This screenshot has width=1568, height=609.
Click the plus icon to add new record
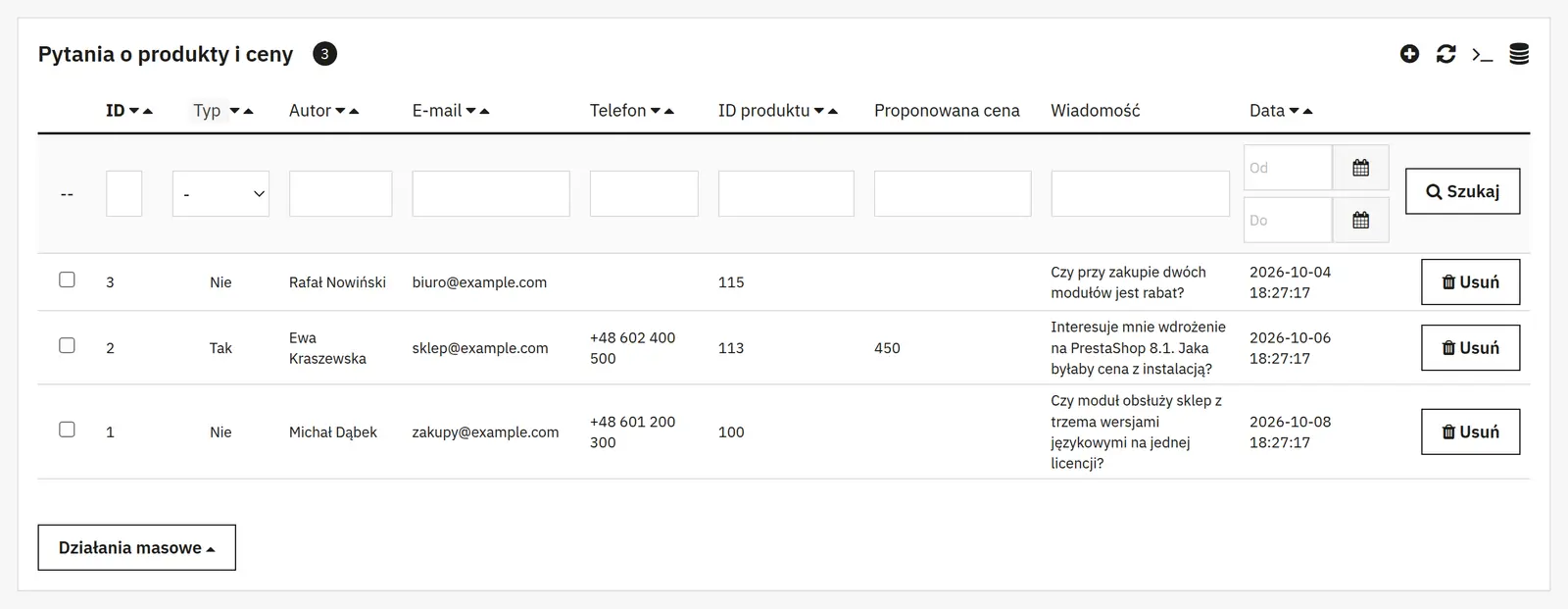click(1409, 54)
